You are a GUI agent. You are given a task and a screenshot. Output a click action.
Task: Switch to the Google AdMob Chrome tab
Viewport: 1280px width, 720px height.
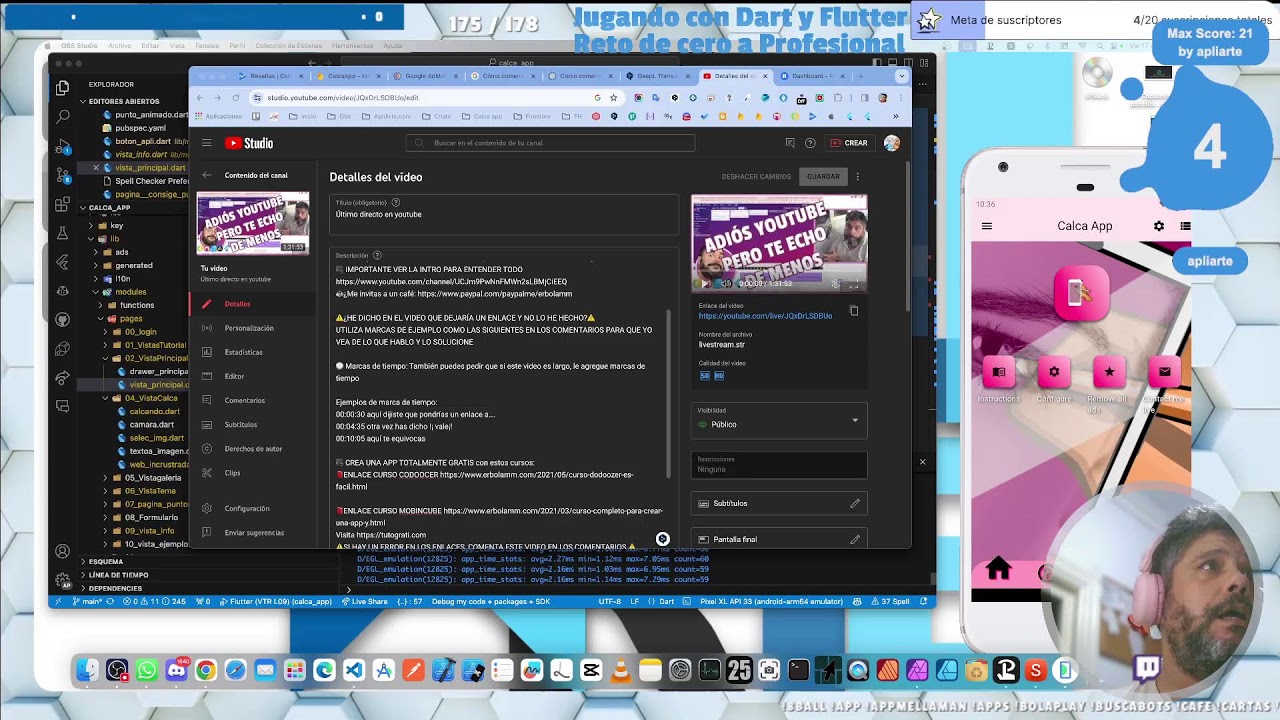(x=425, y=76)
